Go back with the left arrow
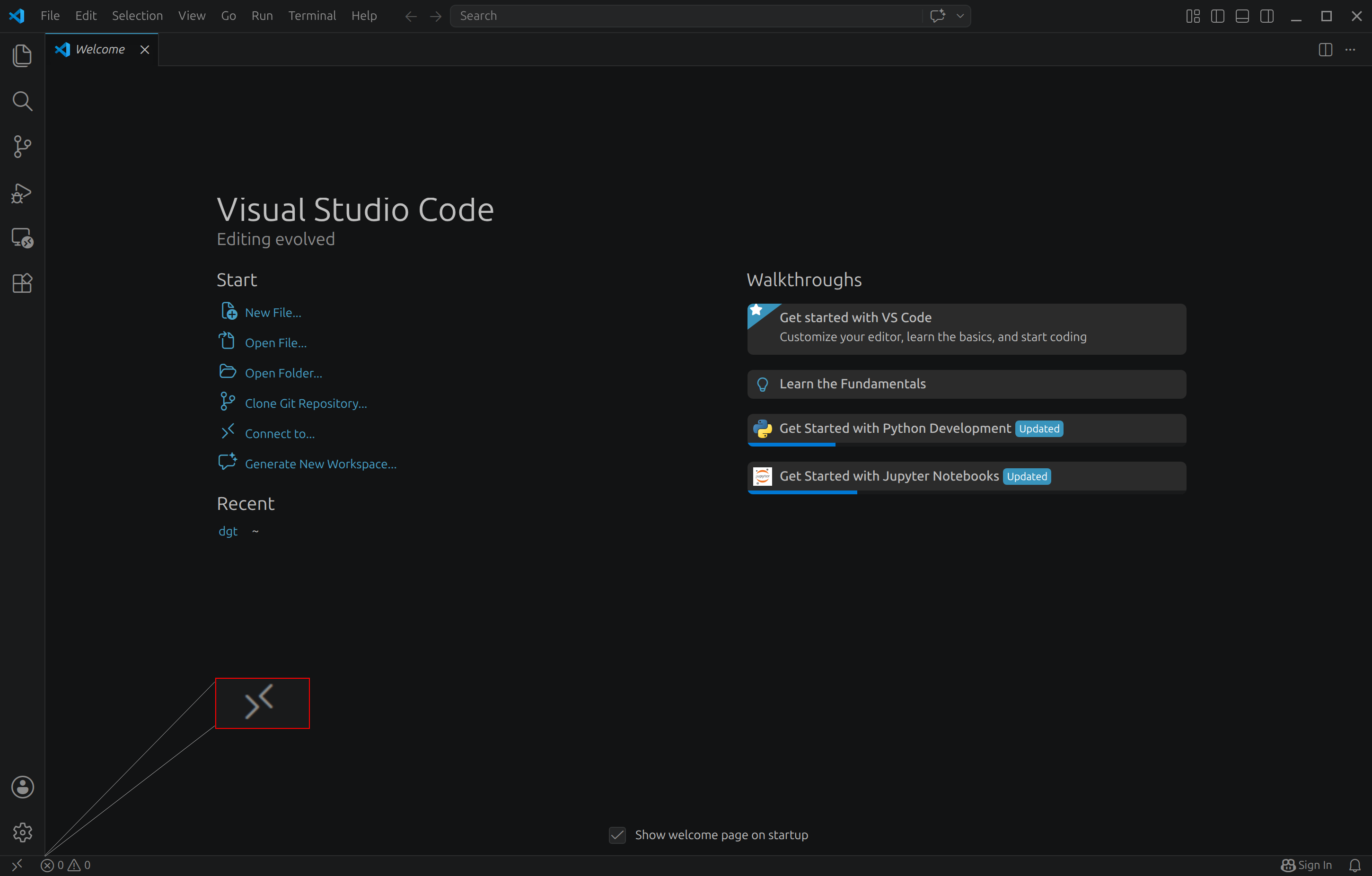The height and width of the screenshot is (876, 1372). [411, 16]
